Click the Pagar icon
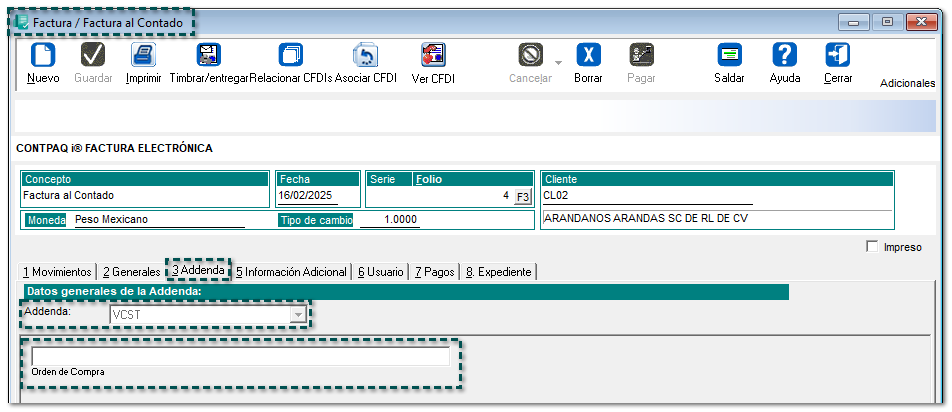The height and width of the screenshot is (412, 952). [x=641, y=55]
